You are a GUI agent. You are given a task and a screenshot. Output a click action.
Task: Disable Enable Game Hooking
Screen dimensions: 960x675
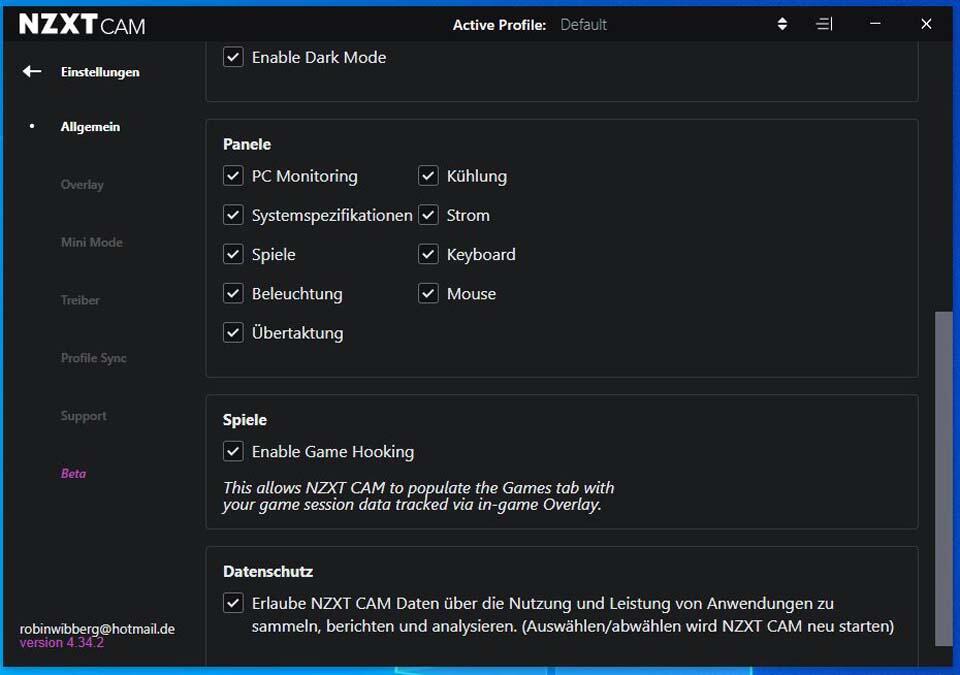tap(233, 451)
